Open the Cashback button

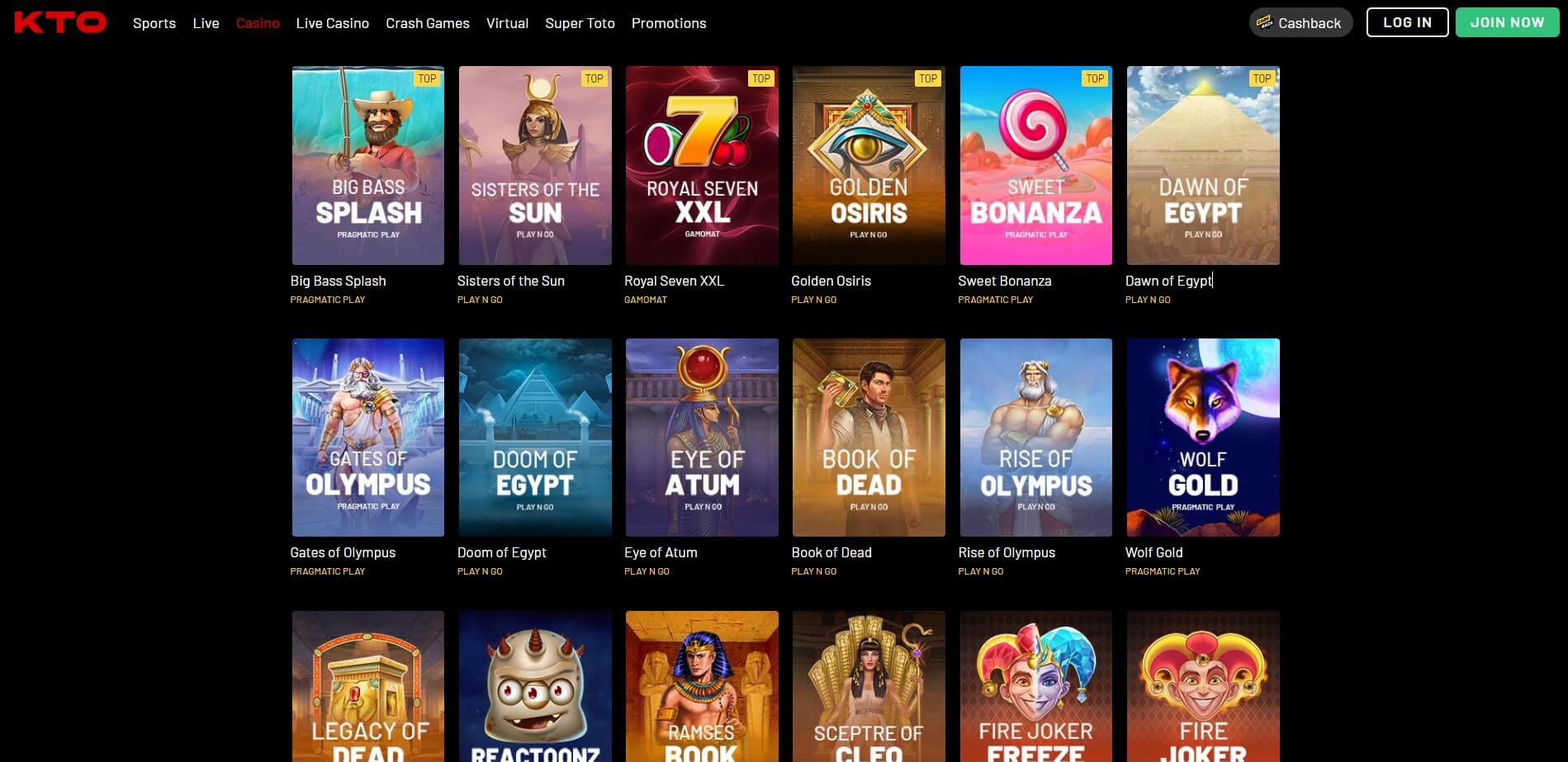[x=1300, y=23]
